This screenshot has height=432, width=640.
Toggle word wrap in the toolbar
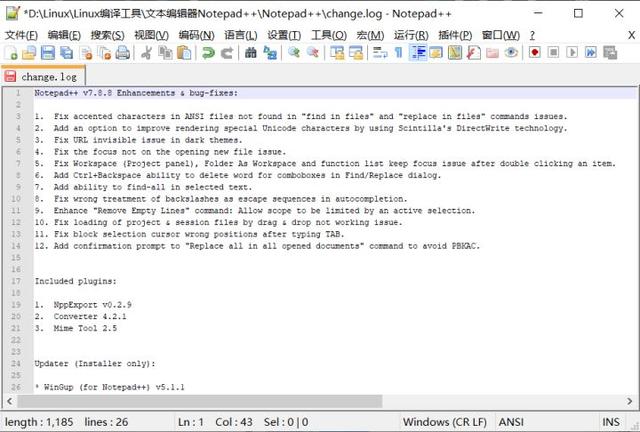[x=380, y=53]
